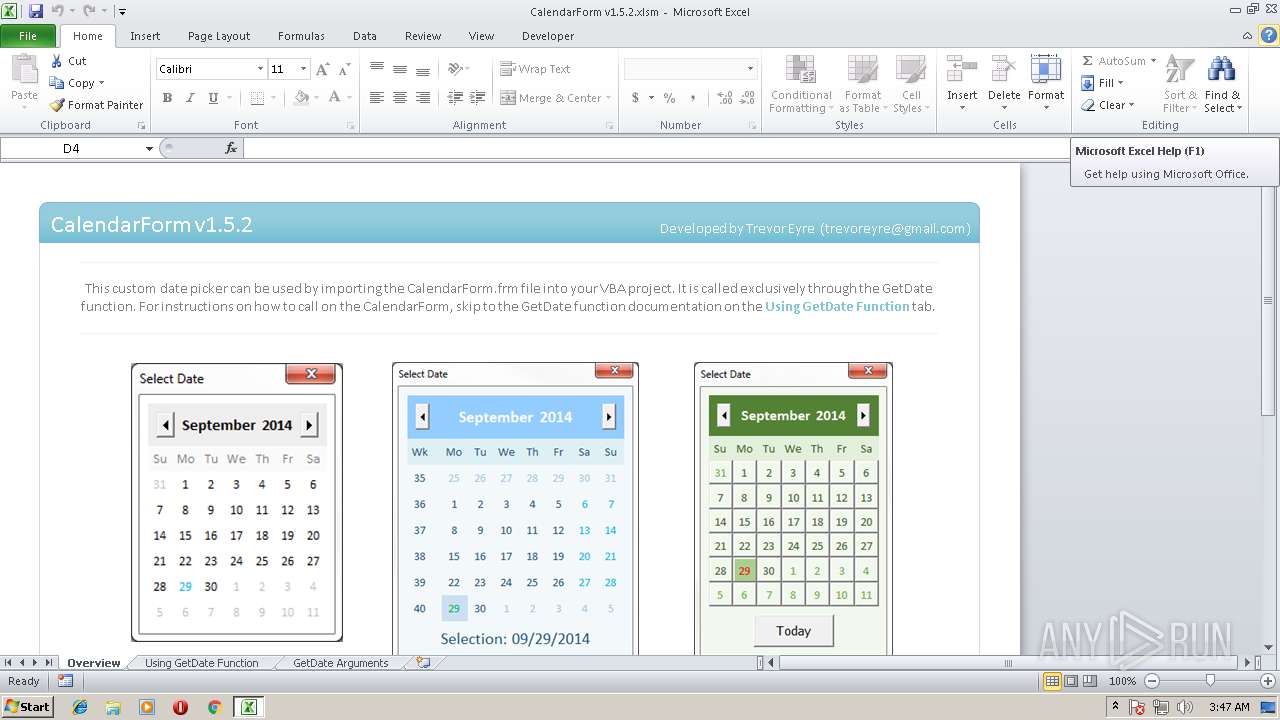This screenshot has height=720, width=1280.
Task: Switch to Page Layout tab
Action: click(219, 36)
